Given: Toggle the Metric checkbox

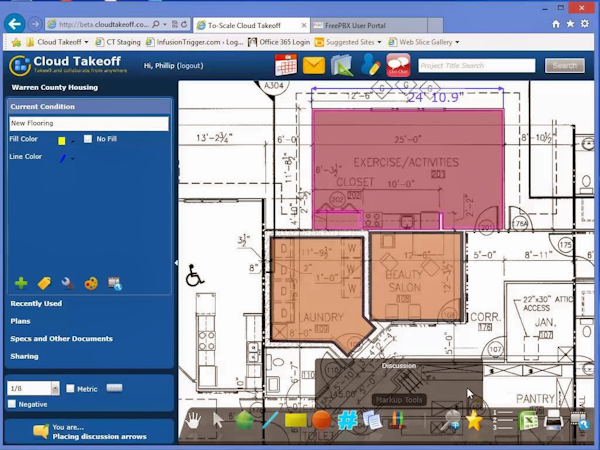Looking at the screenshot, I should click(x=70, y=388).
